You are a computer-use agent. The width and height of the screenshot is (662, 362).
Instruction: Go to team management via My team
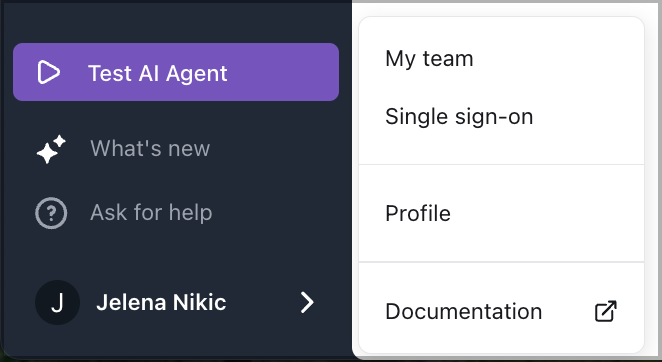[429, 58]
